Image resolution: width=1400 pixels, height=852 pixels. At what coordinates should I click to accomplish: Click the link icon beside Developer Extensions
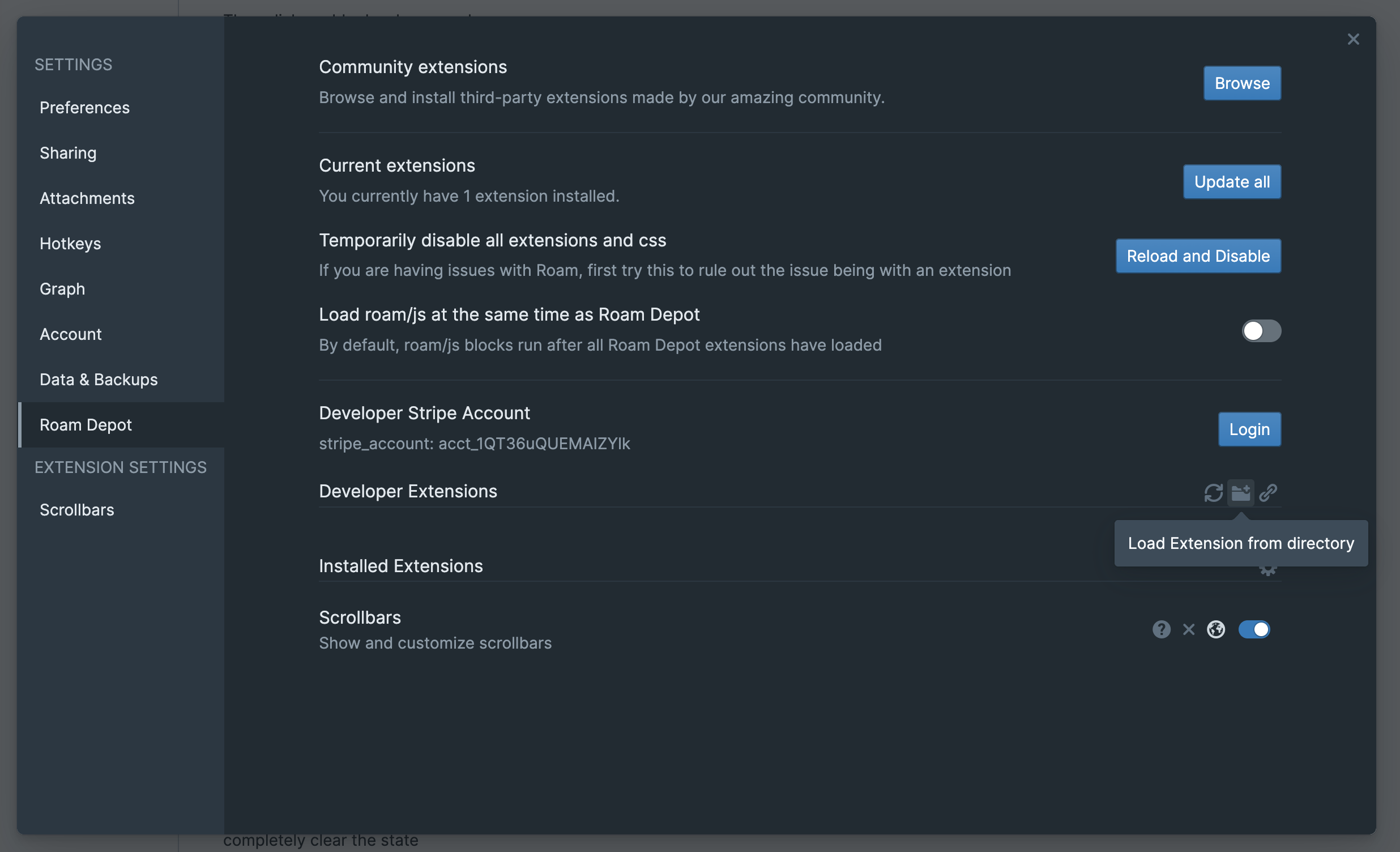point(1267,492)
